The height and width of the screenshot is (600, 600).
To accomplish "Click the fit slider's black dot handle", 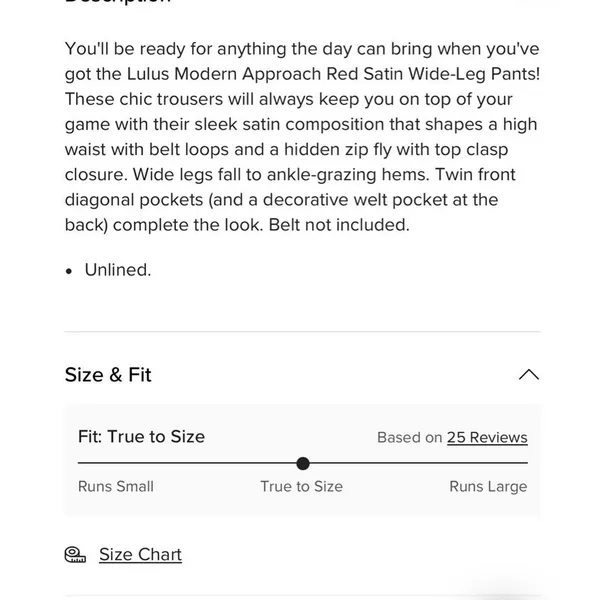I will tap(303, 463).
